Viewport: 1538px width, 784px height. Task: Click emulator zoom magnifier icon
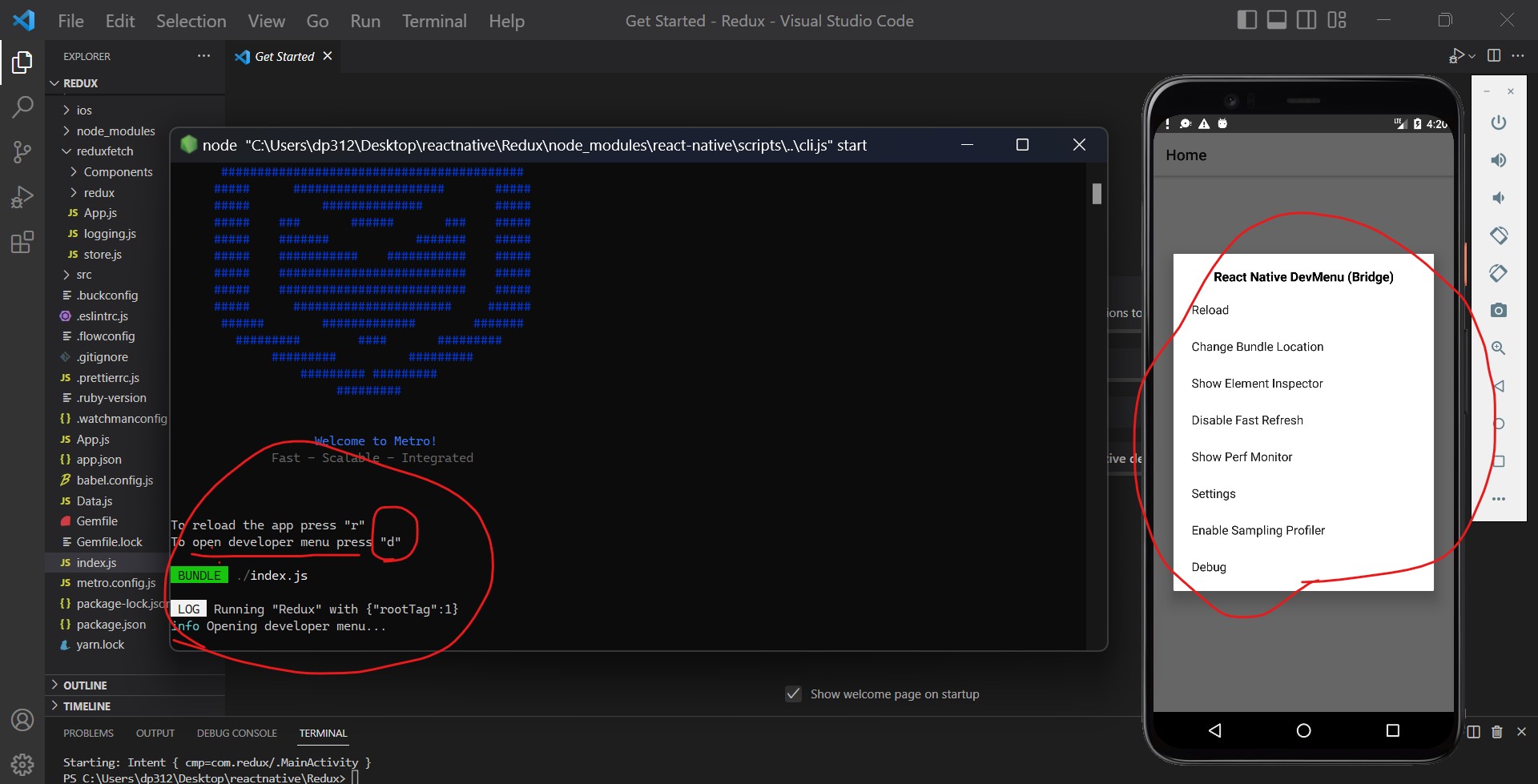(x=1499, y=348)
